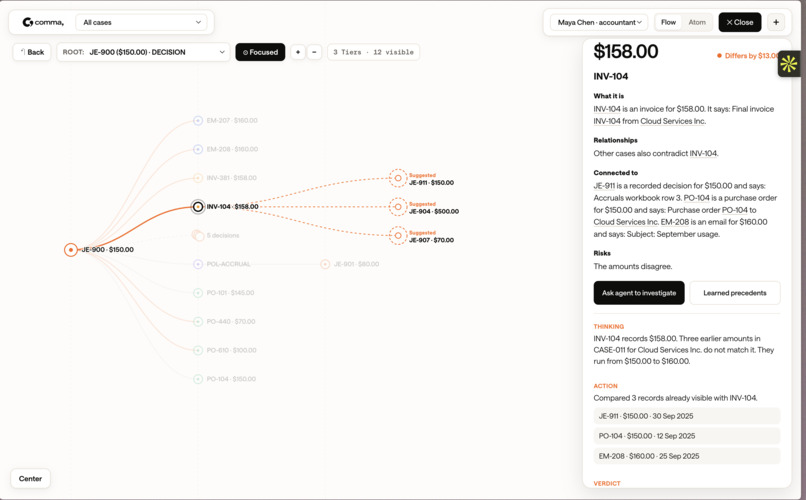Select the PO-104 $150.00 graph node icon
Screen dimensions: 806x500
198,379
